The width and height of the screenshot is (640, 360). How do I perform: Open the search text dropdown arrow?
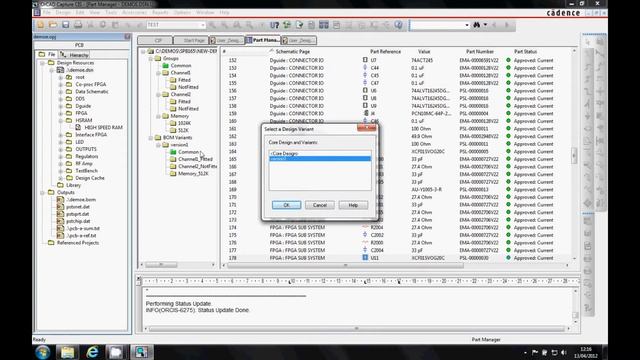pos(467,25)
